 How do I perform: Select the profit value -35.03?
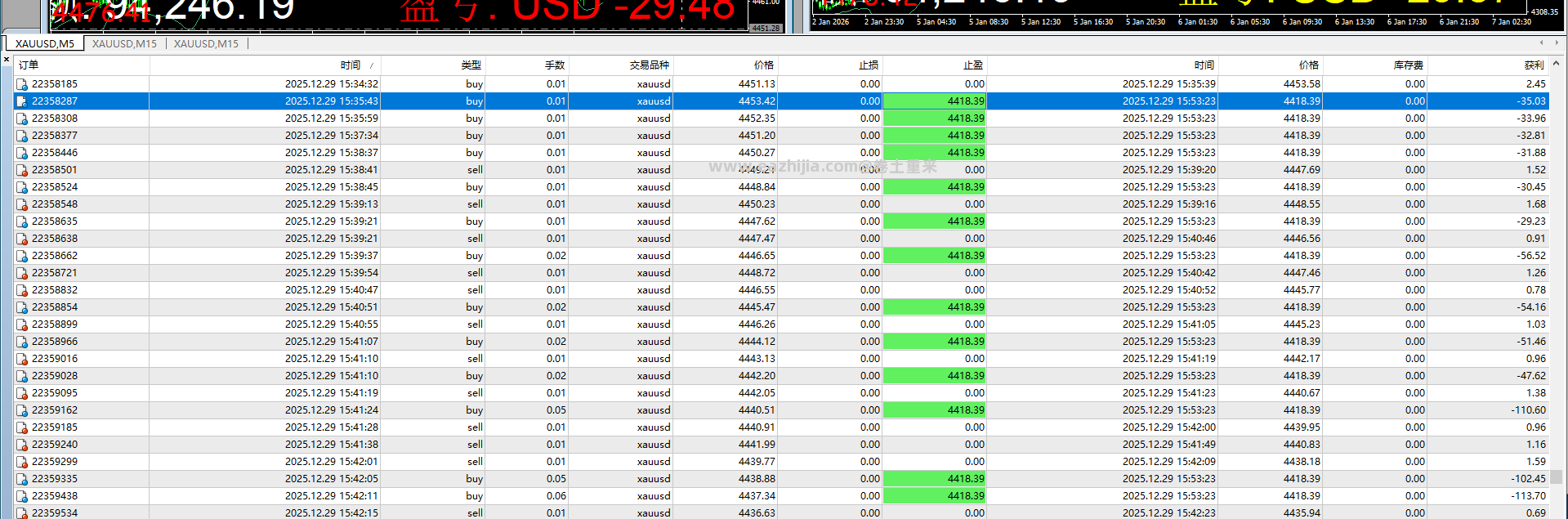click(1531, 101)
